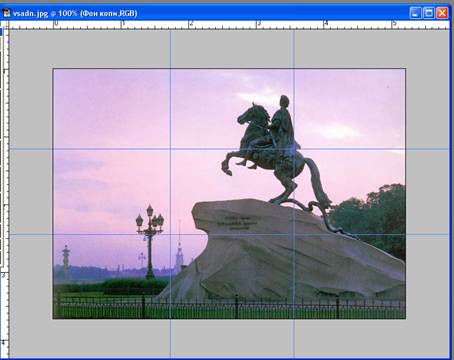454x360 pixels.
Task: Click the vsadn.jpg title bar text
Action: (75, 13)
